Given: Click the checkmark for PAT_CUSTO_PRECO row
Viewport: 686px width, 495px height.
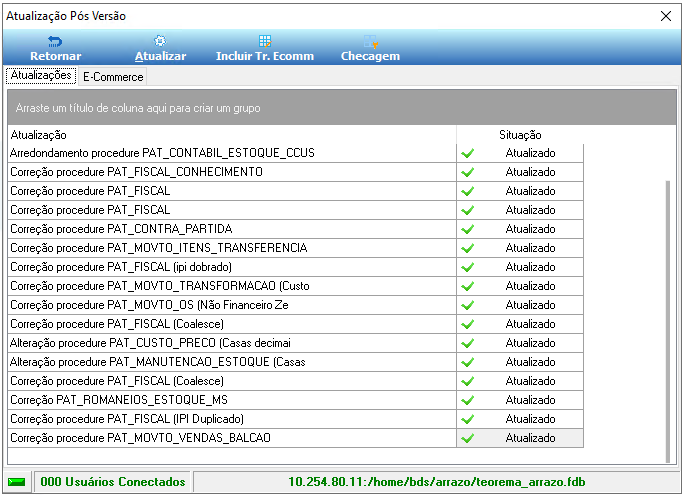Looking at the screenshot, I should 468,343.
